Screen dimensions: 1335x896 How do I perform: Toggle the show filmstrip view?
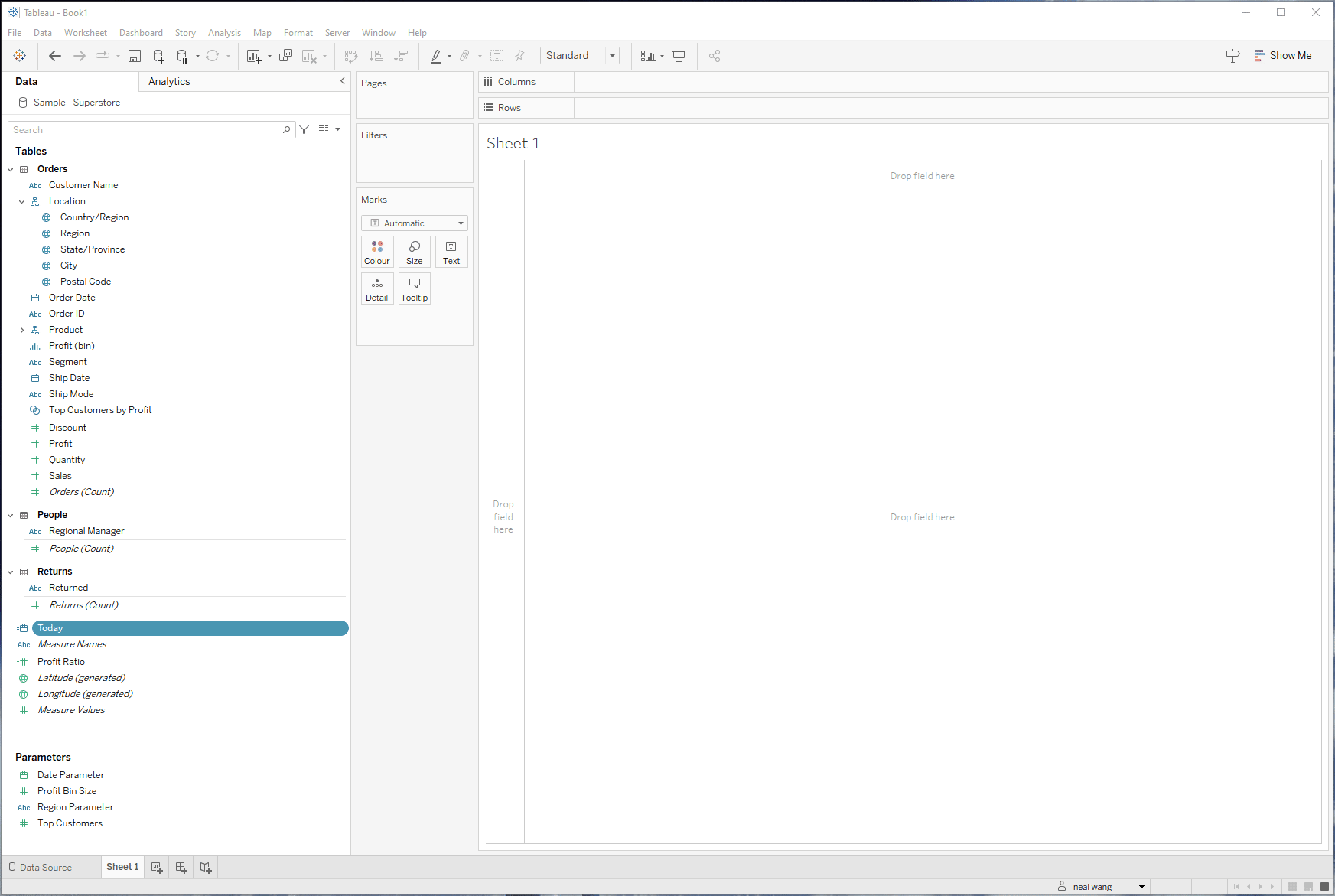[x=1308, y=887]
